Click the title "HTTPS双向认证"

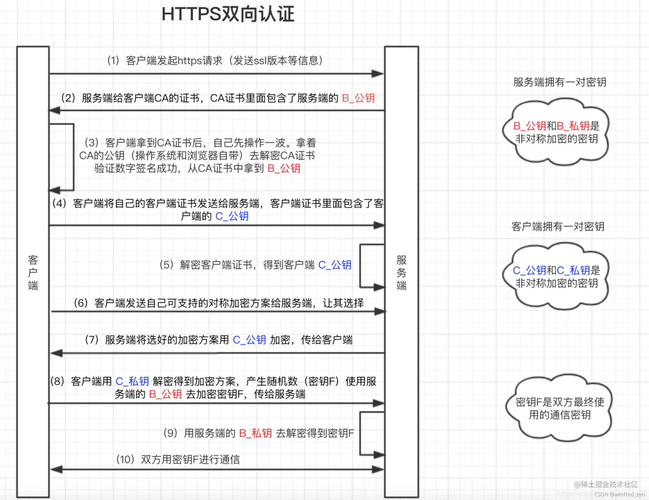click(x=228, y=14)
